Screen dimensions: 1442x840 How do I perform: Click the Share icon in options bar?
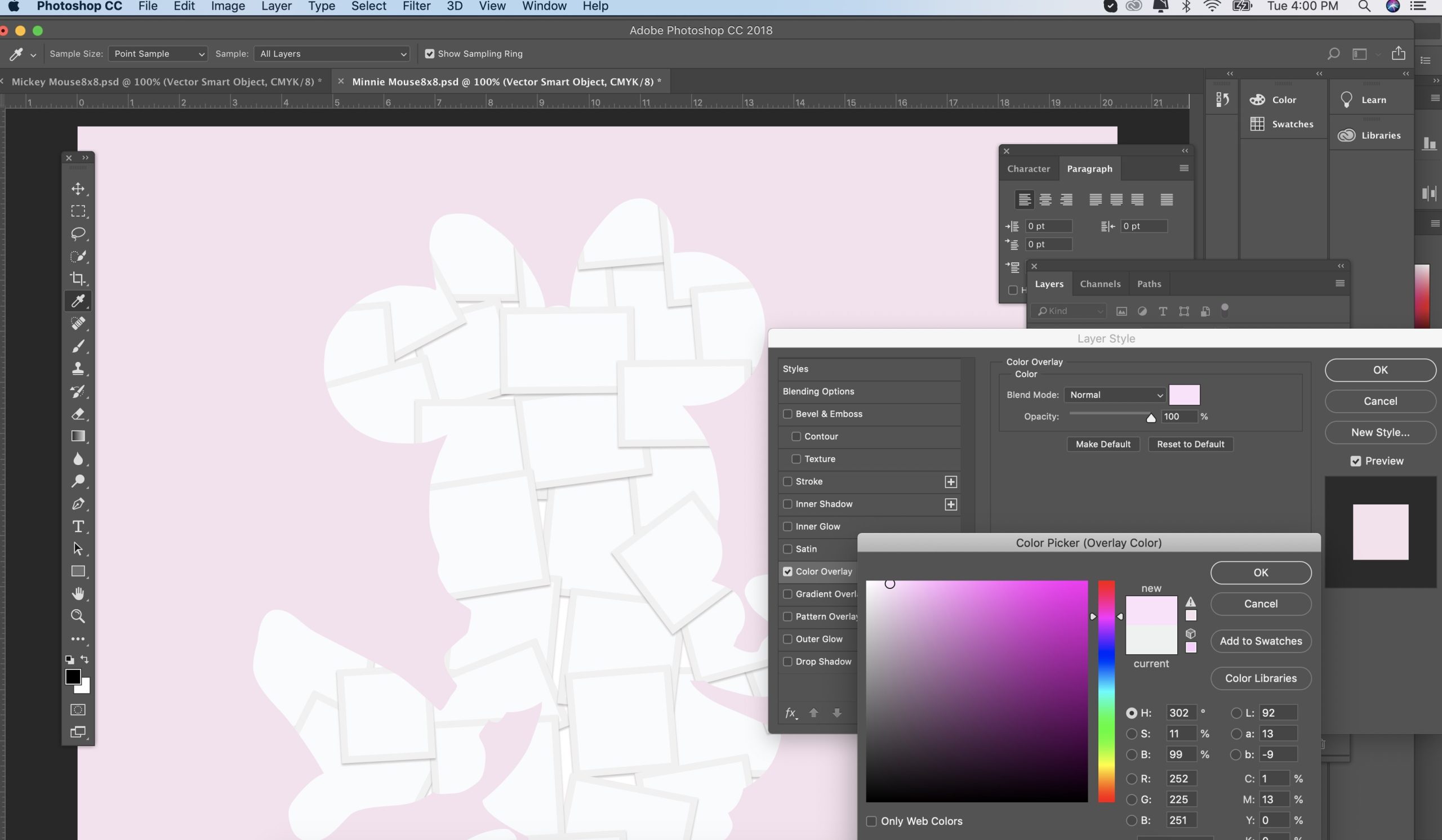[1399, 53]
